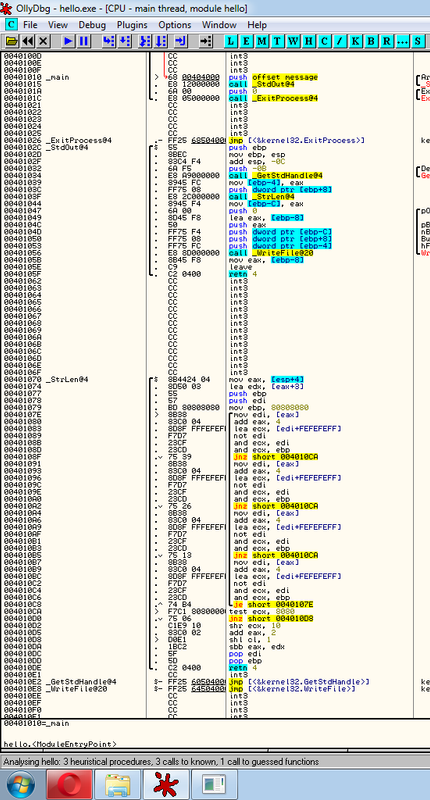Image resolution: width=430 pixels, height=800 pixels.
Task: Show Patches with slash button
Action: 340,41
